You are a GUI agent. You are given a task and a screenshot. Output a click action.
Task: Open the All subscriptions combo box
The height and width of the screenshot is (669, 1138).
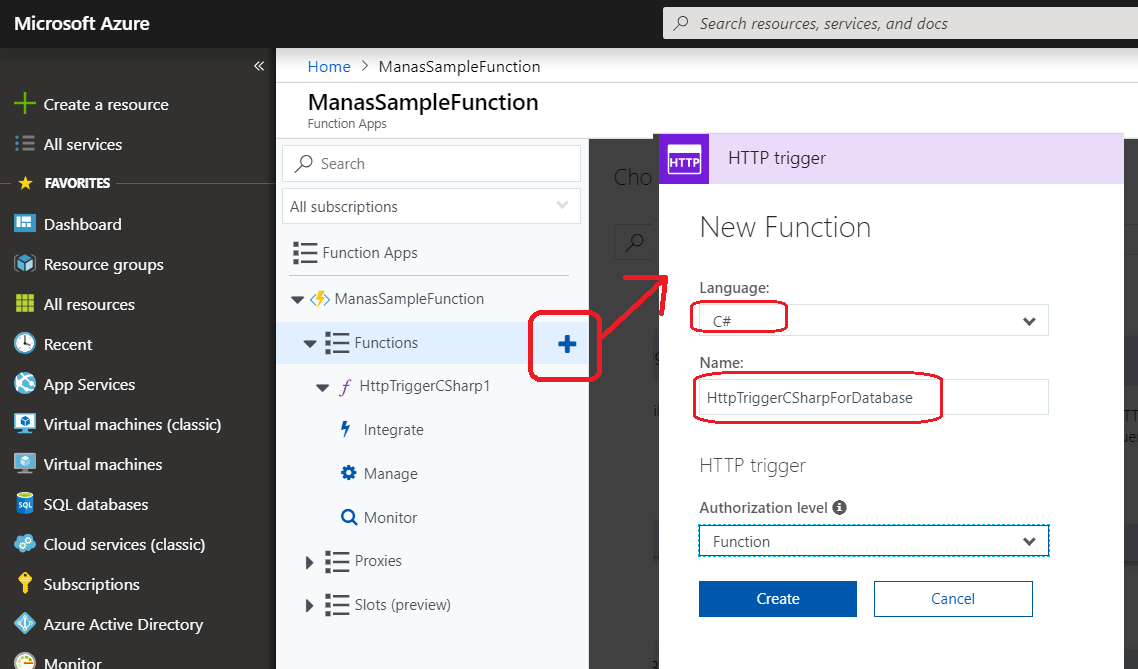coord(431,206)
